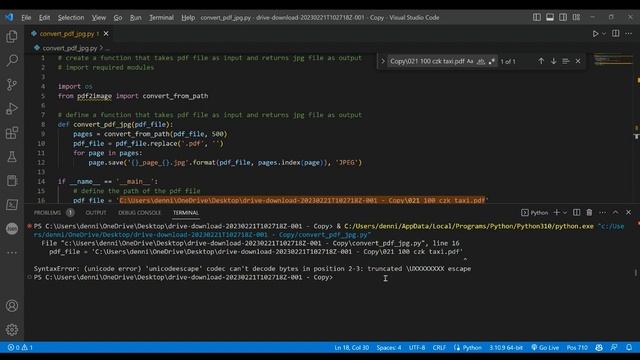Close the terminal panel
Screen dimensions: 640x360
[x=629, y=212]
